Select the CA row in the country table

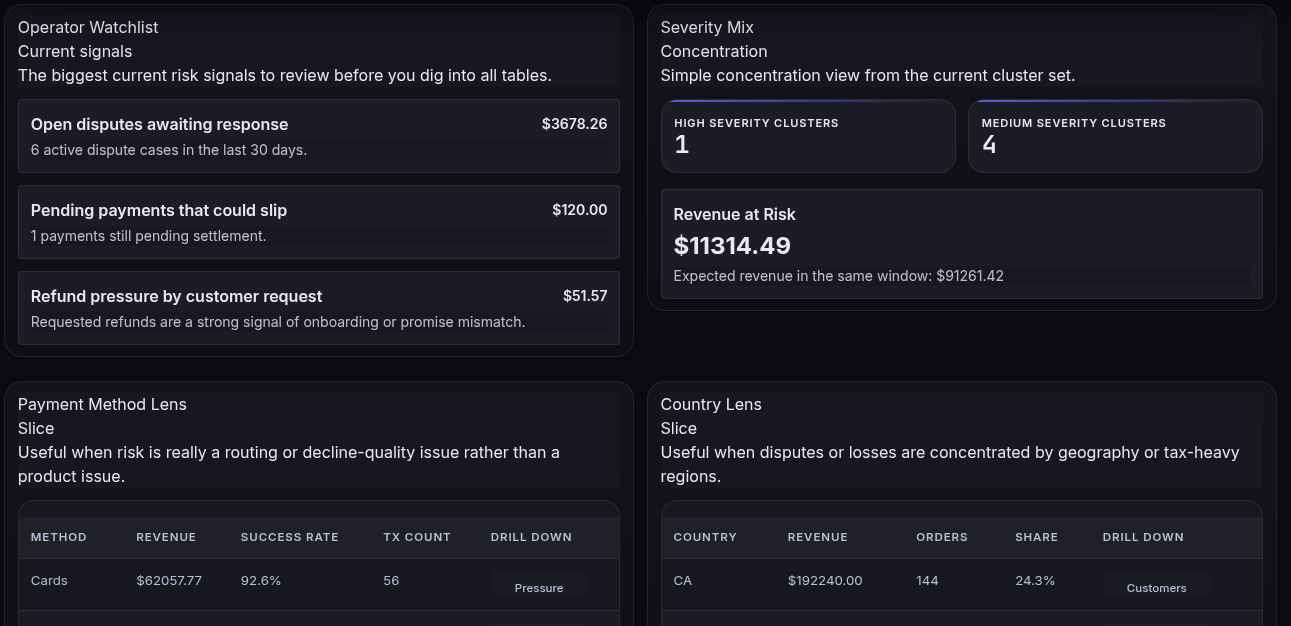pyautogui.click(x=961, y=584)
